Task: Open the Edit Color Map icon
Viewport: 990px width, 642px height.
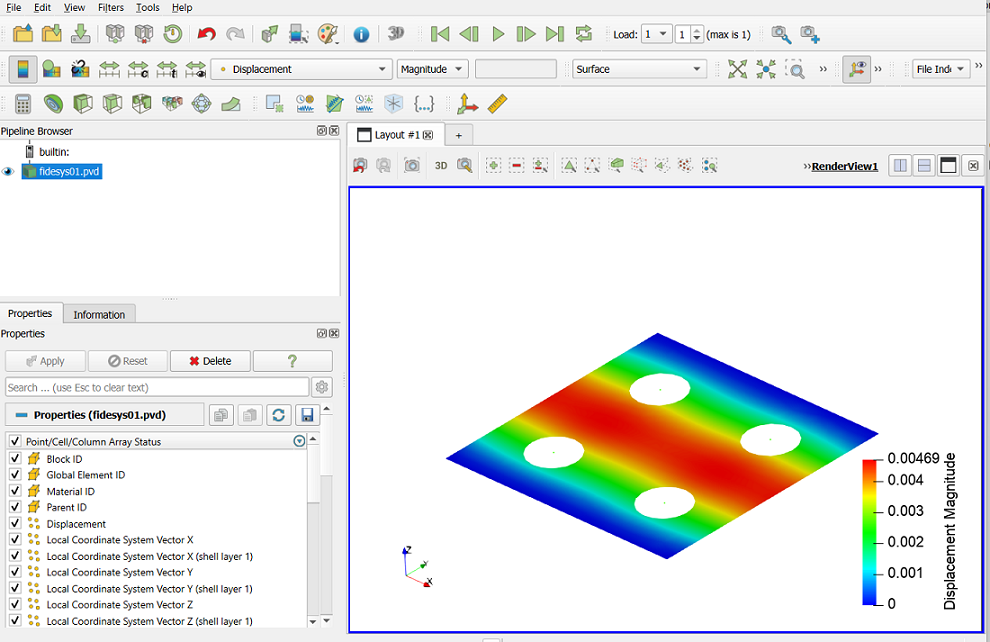Action: point(51,69)
